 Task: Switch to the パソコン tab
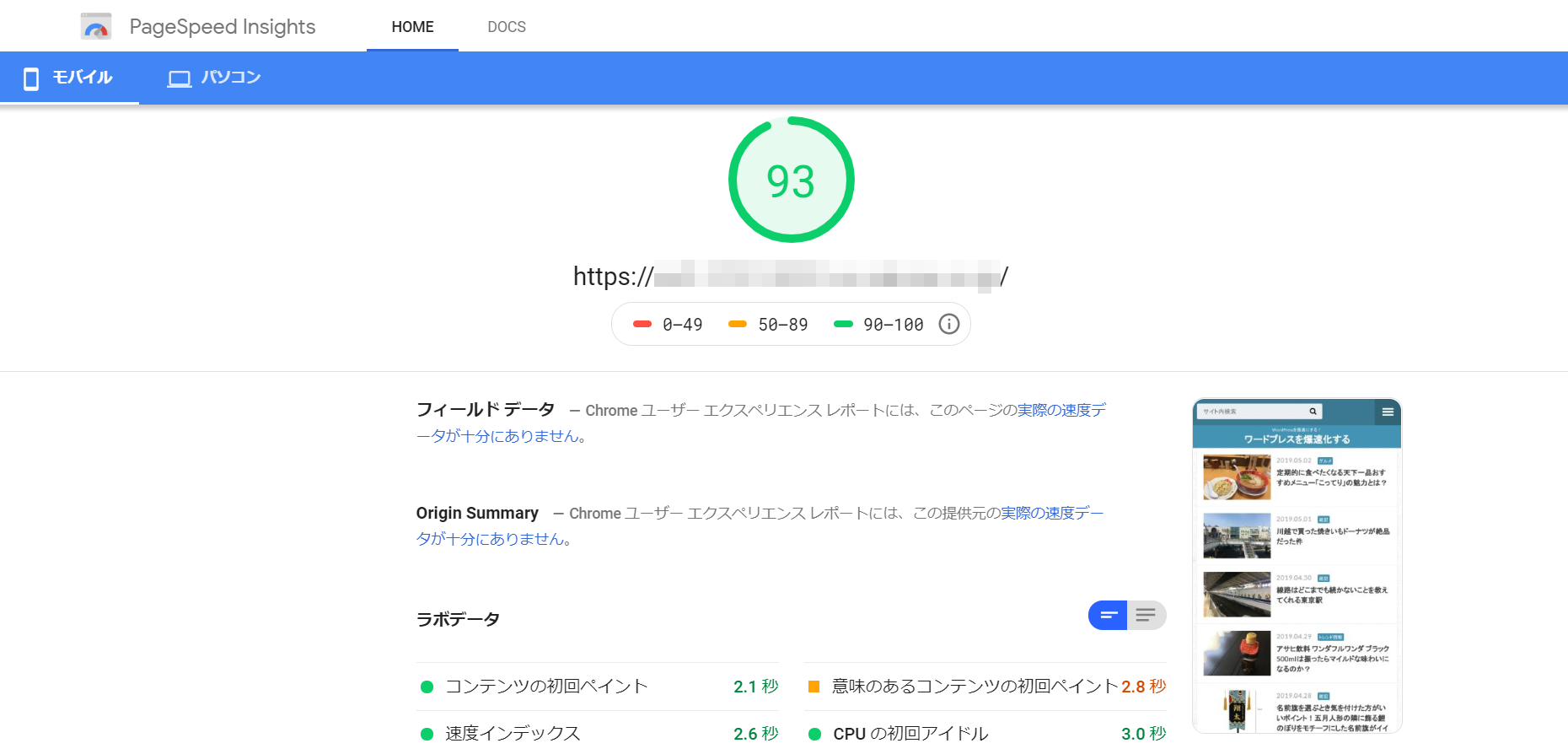[x=214, y=78]
